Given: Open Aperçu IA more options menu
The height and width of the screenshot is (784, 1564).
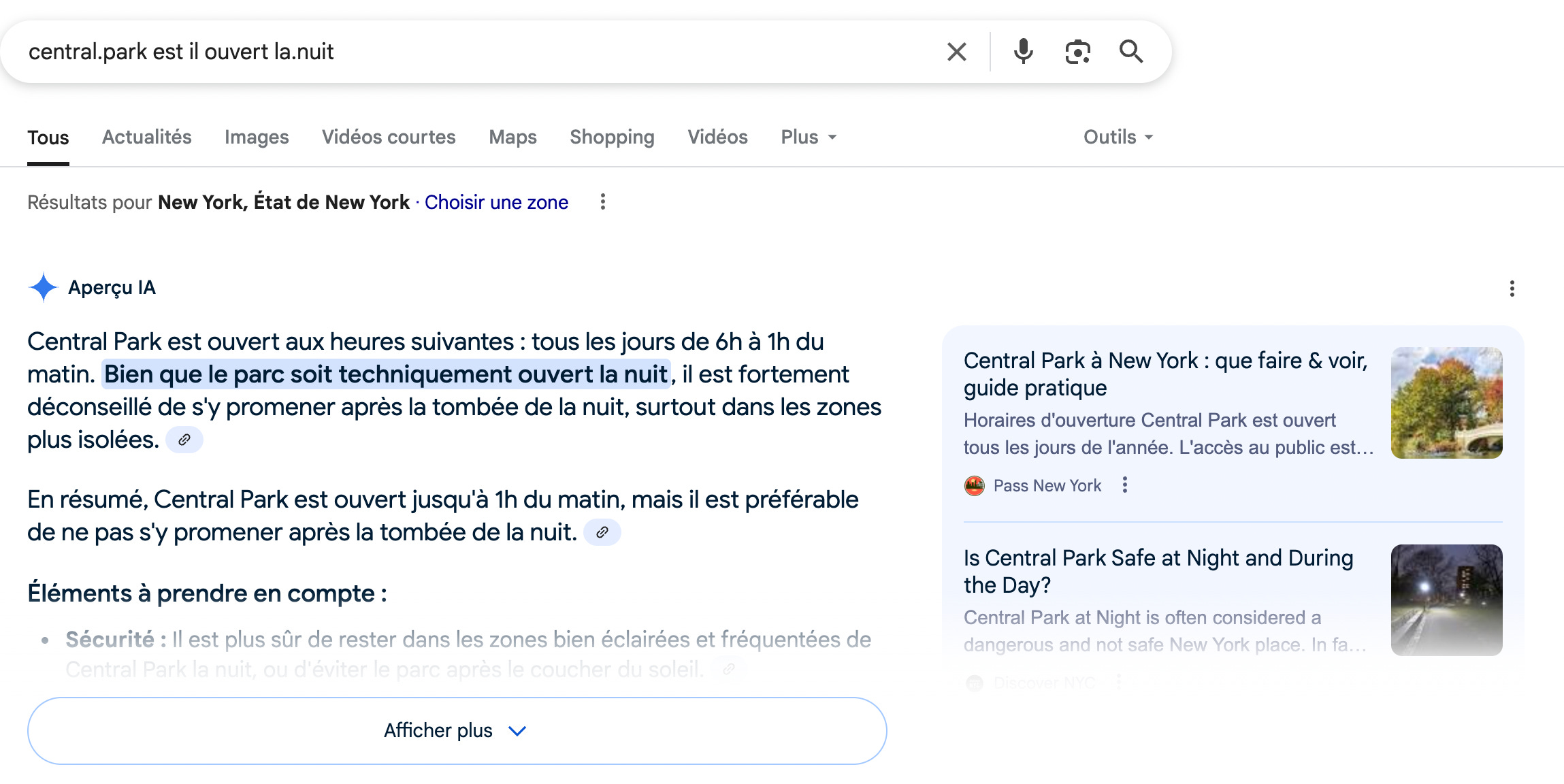Looking at the screenshot, I should [1512, 289].
